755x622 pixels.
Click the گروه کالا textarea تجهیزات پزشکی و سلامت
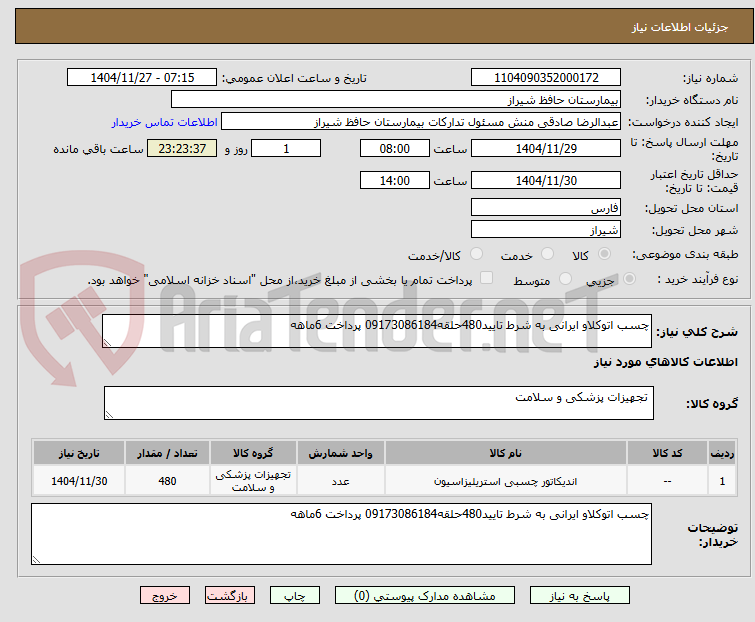coord(379,403)
